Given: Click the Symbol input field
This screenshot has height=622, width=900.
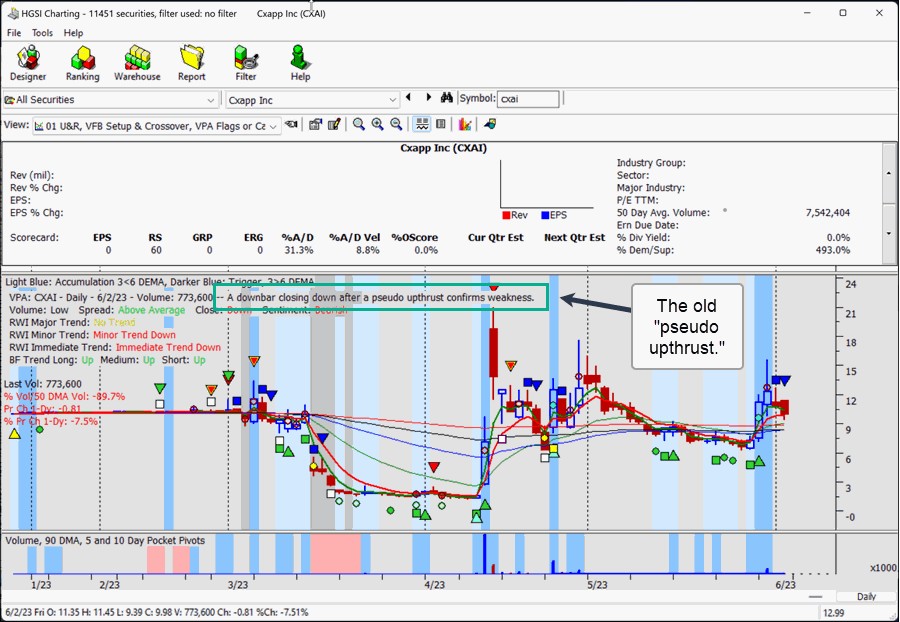Looking at the screenshot, I should (x=528, y=99).
